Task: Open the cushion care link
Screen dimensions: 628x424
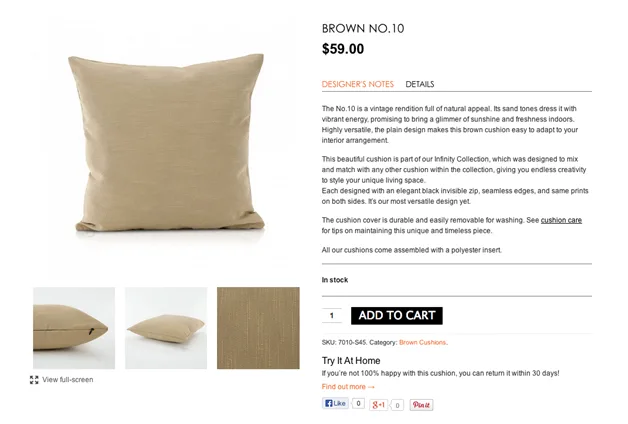Action: tap(561, 220)
